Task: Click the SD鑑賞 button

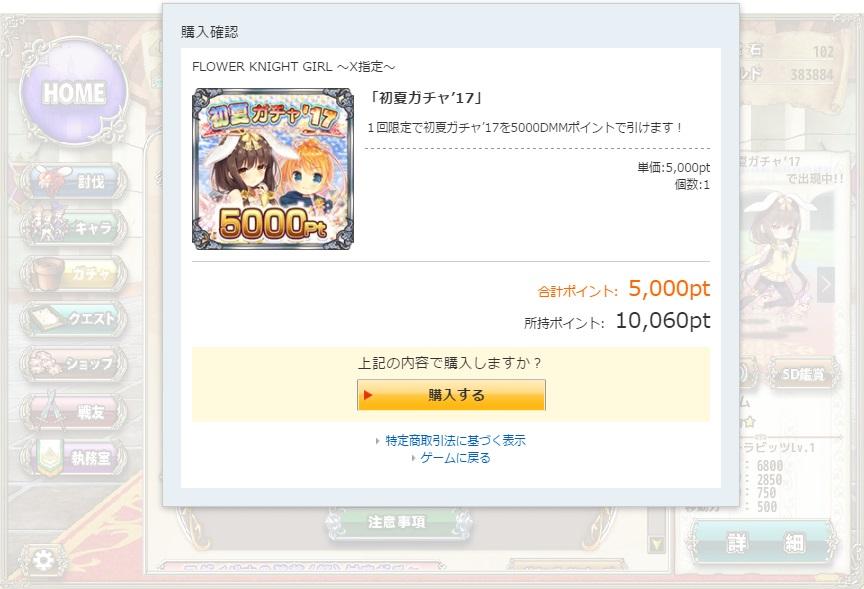Action: [x=803, y=375]
